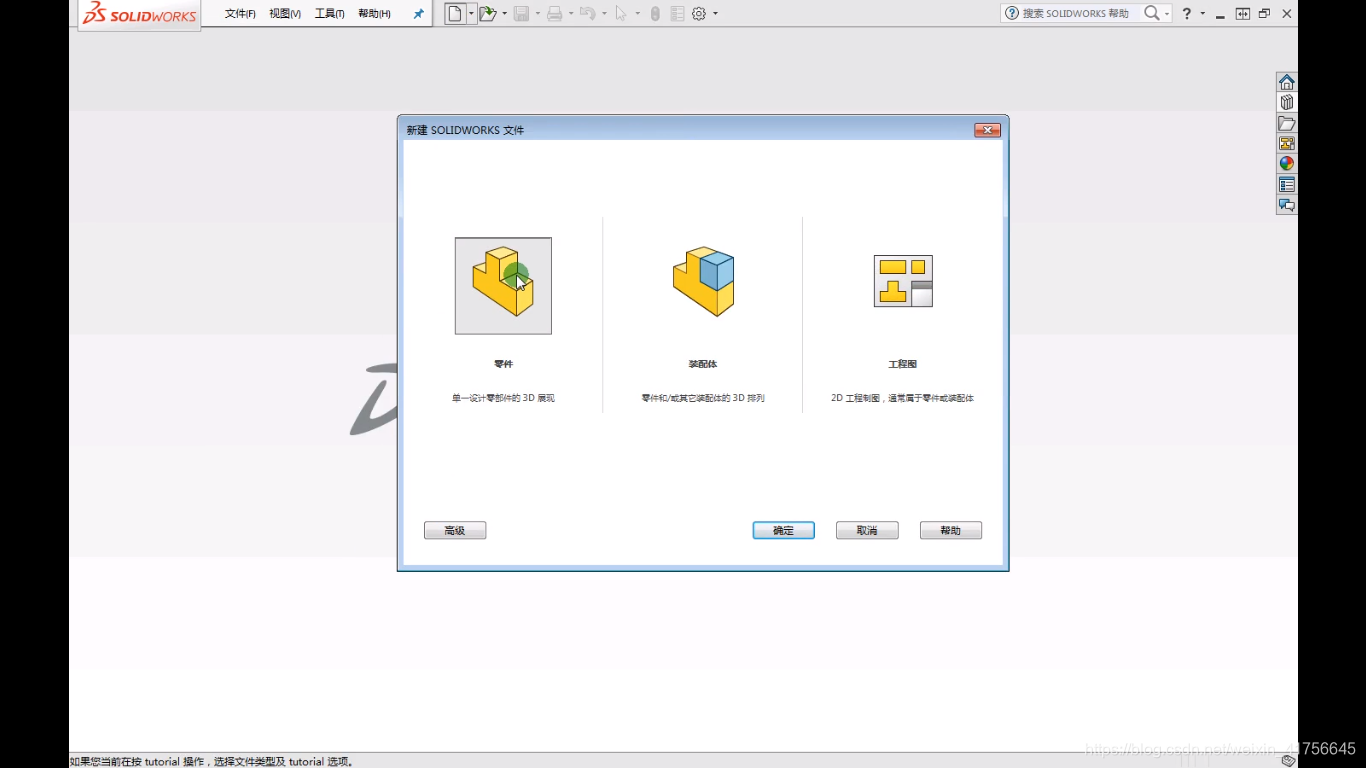
Task: Click the 帮助 button in dialog
Action: (x=950, y=531)
